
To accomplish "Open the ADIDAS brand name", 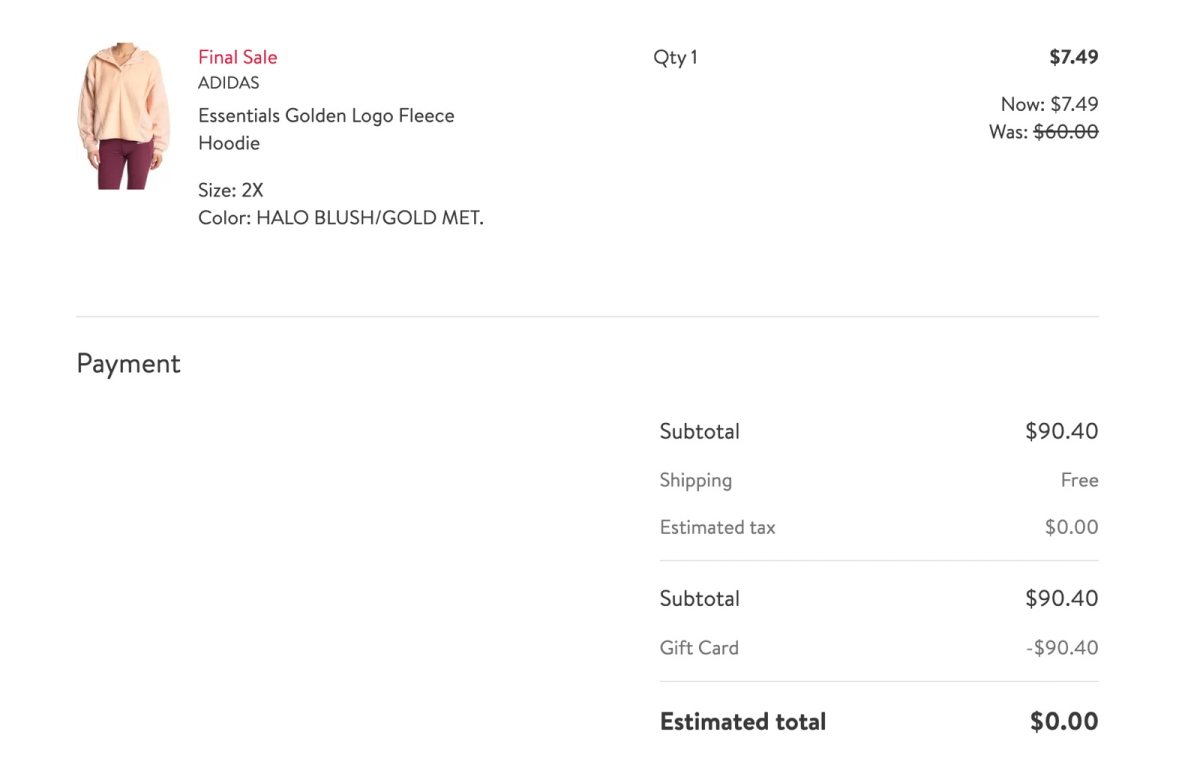I will tap(228, 83).
